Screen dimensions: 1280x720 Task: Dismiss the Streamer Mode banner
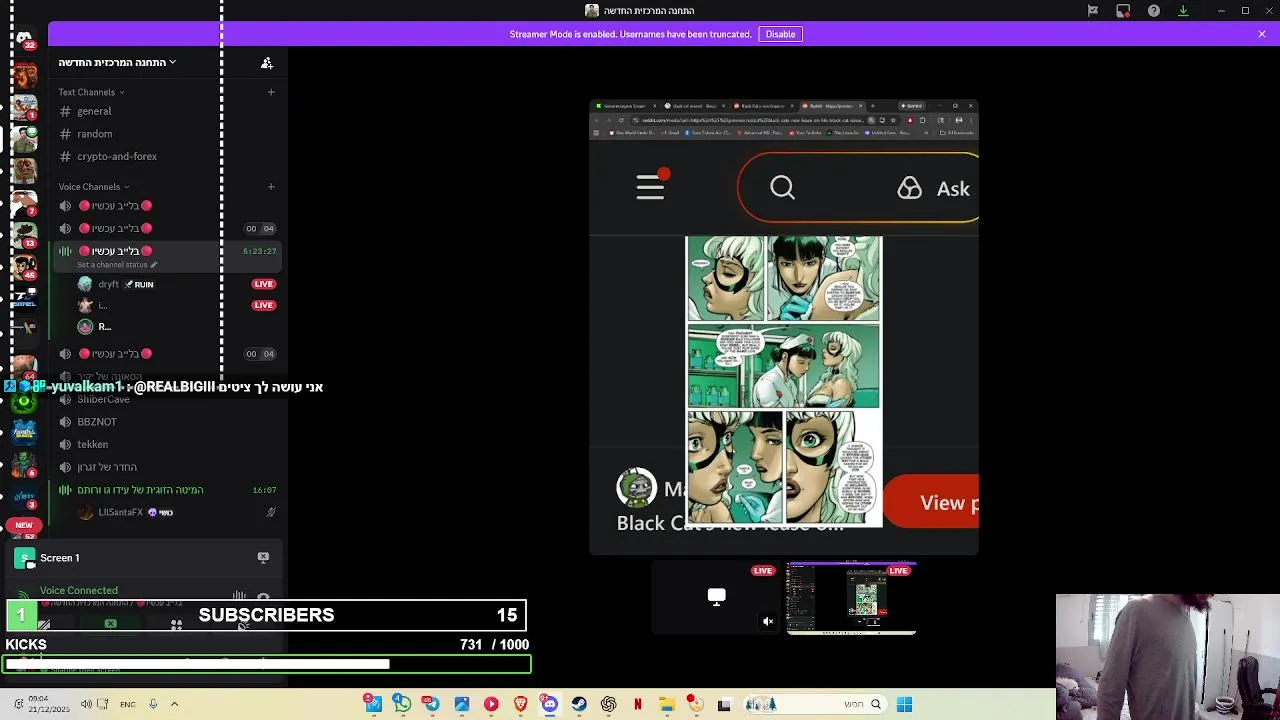(x=1262, y=34)
